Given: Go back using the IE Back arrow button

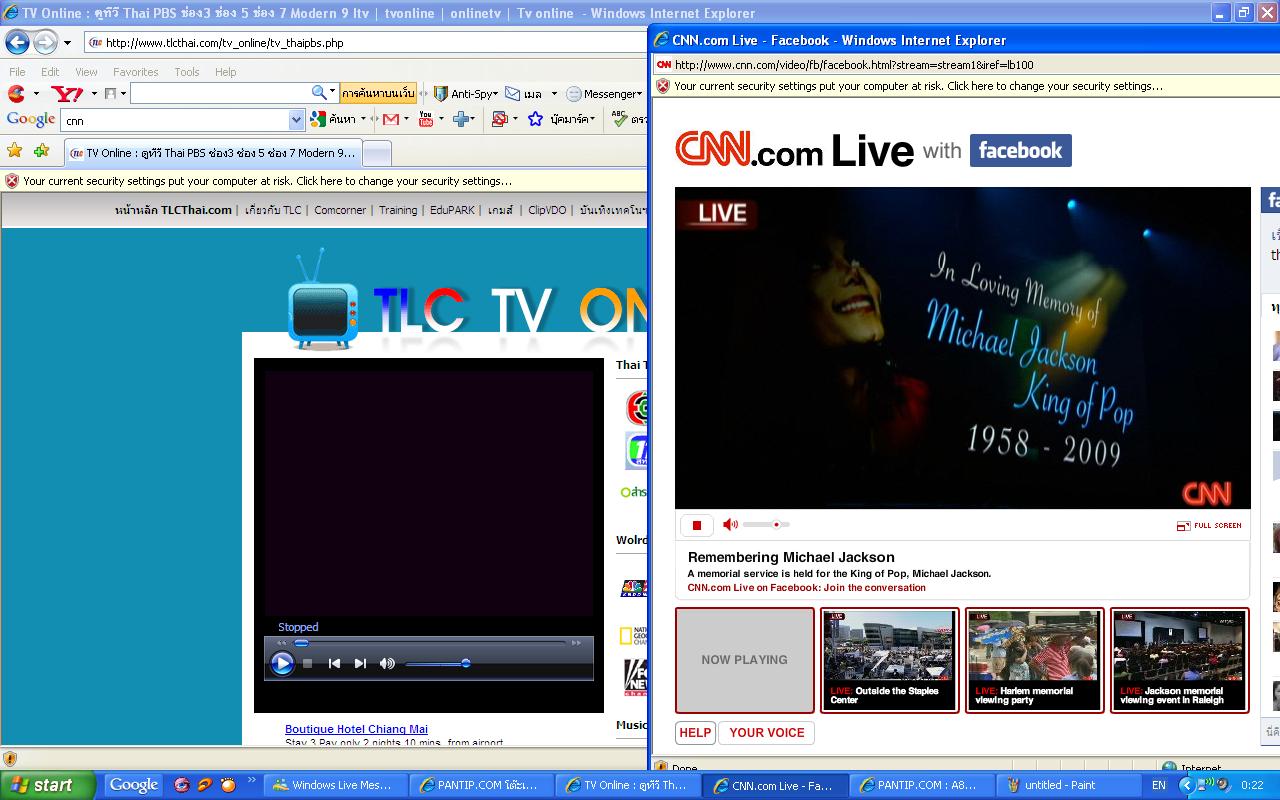Looking at the screenshot, I should [x=18, y=42].
